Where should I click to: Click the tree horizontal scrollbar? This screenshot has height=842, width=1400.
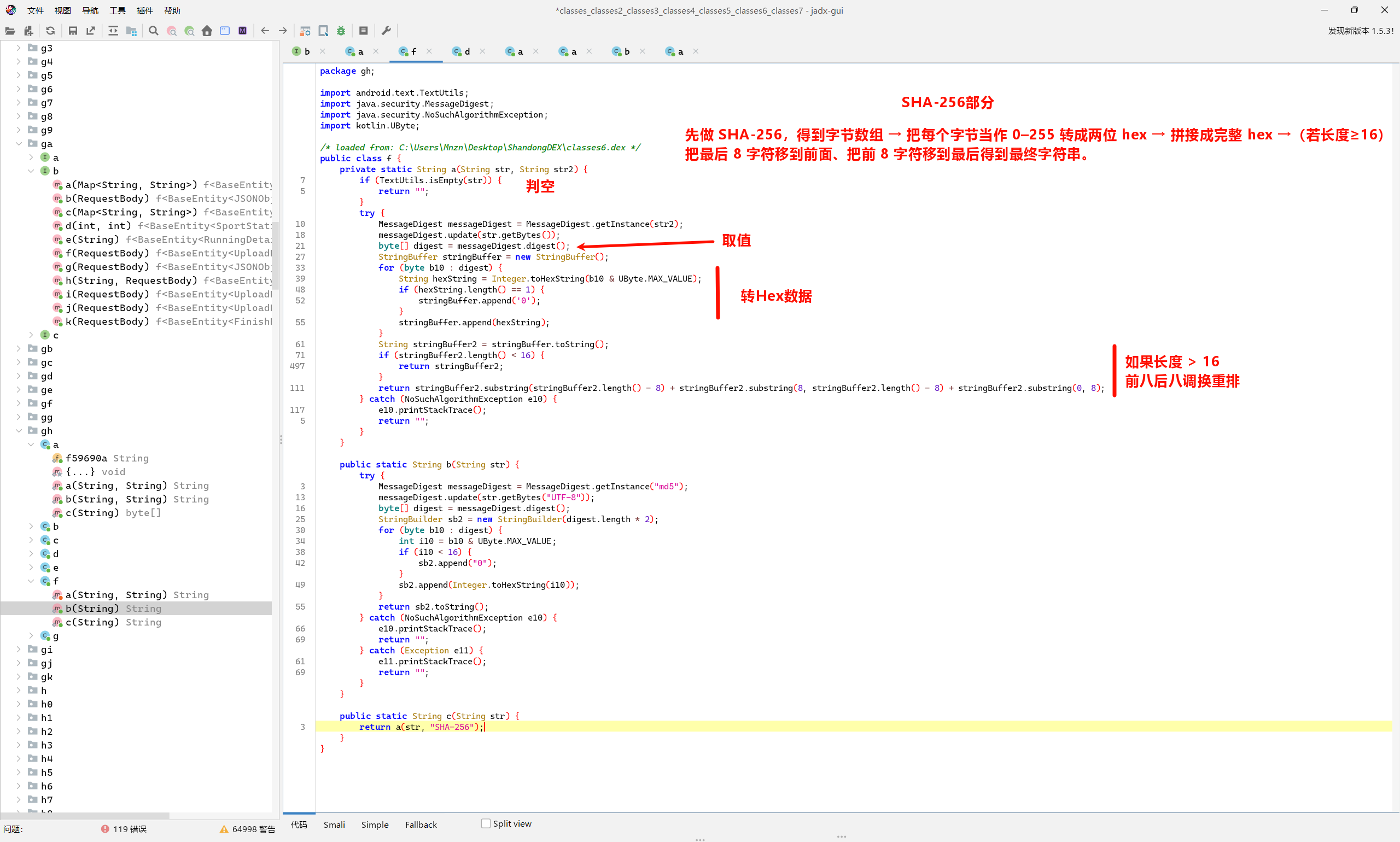[x=85, y=815]
